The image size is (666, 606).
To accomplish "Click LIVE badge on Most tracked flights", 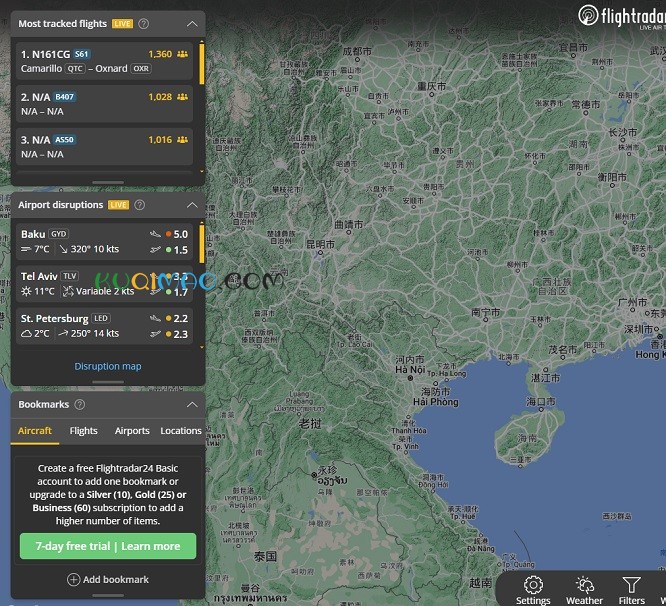I will [x=122, y=24].
